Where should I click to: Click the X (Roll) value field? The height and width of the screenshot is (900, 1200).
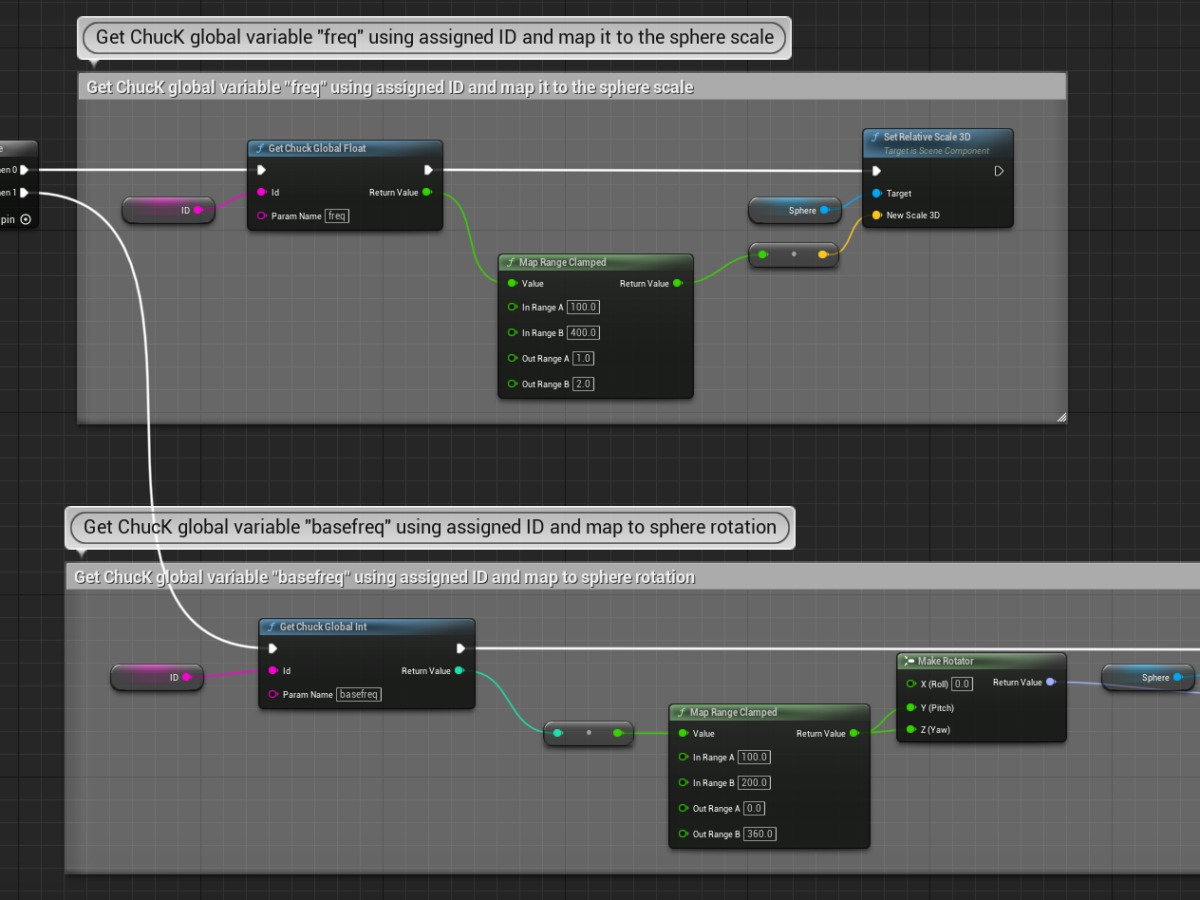tap(962, 684)
